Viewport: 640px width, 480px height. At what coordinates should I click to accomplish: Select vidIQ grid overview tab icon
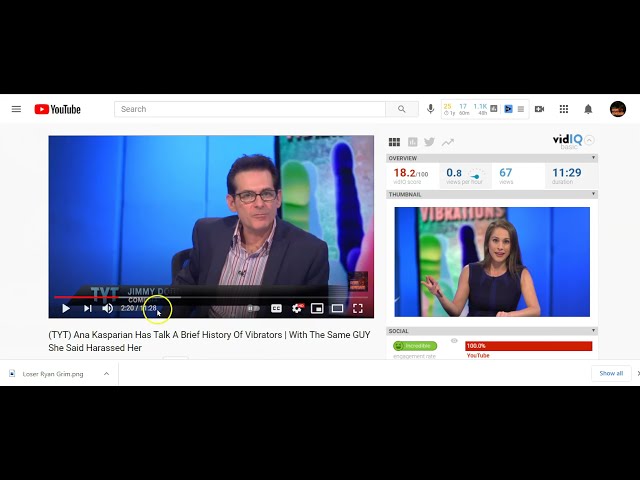click(x=394, y=142)
